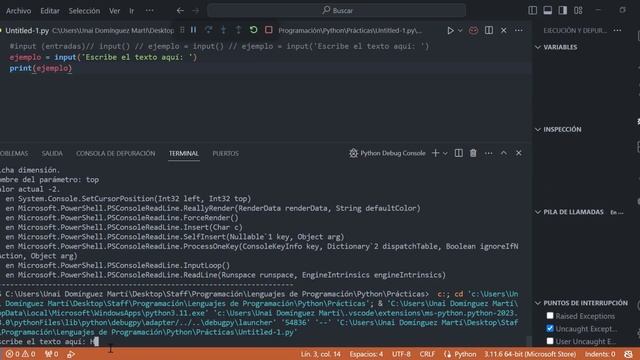Enable User Uncaught Exceptions checkbox

point(550,341)
